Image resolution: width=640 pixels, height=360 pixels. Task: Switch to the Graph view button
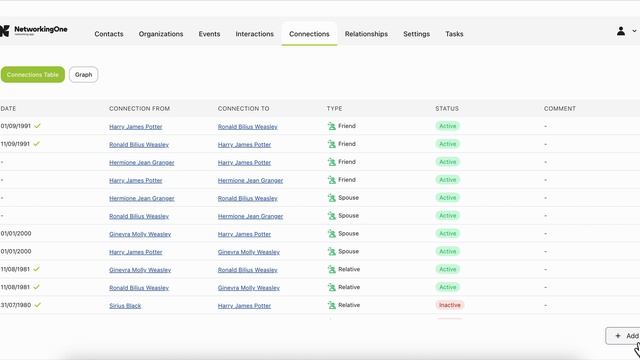coord(84,75)
